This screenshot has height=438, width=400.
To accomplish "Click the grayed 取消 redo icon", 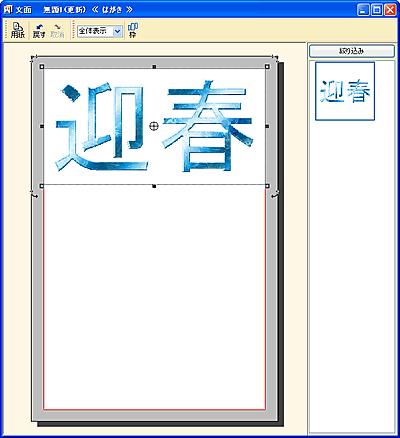I will [x=57, y=30].
